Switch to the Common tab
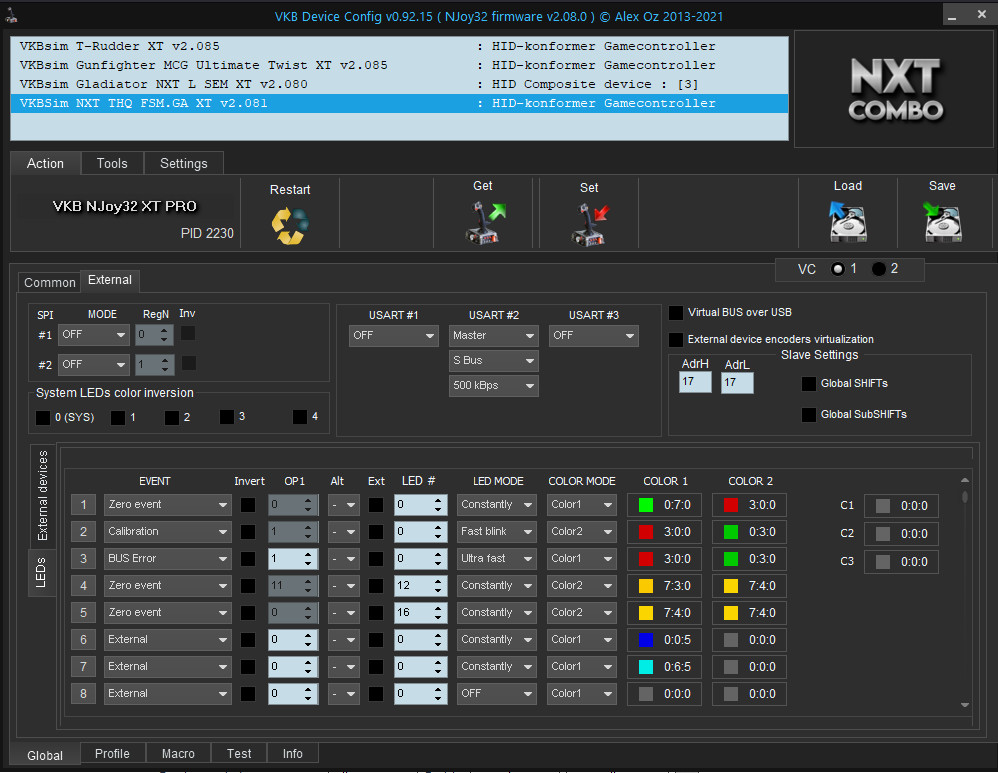Screen dimensions: 998x773 (x=50, y=283)
